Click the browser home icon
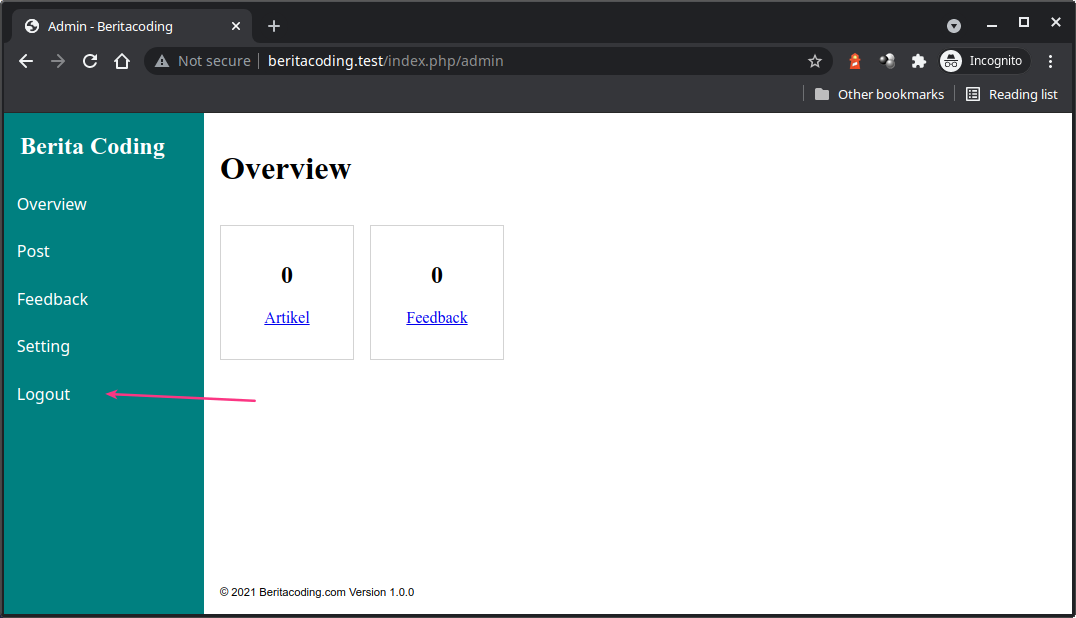The height and width of the screenshot is (618, 1076). click(121, 61)
